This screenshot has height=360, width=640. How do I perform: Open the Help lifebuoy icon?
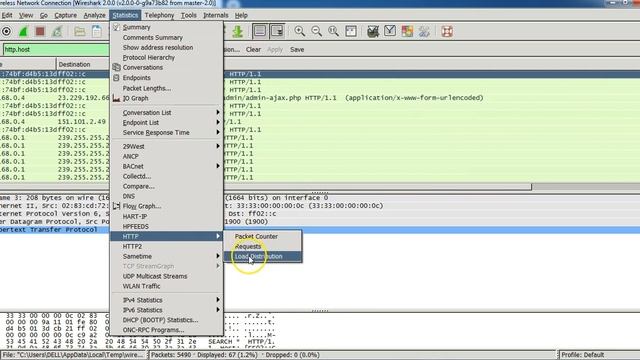coord(447,31)
